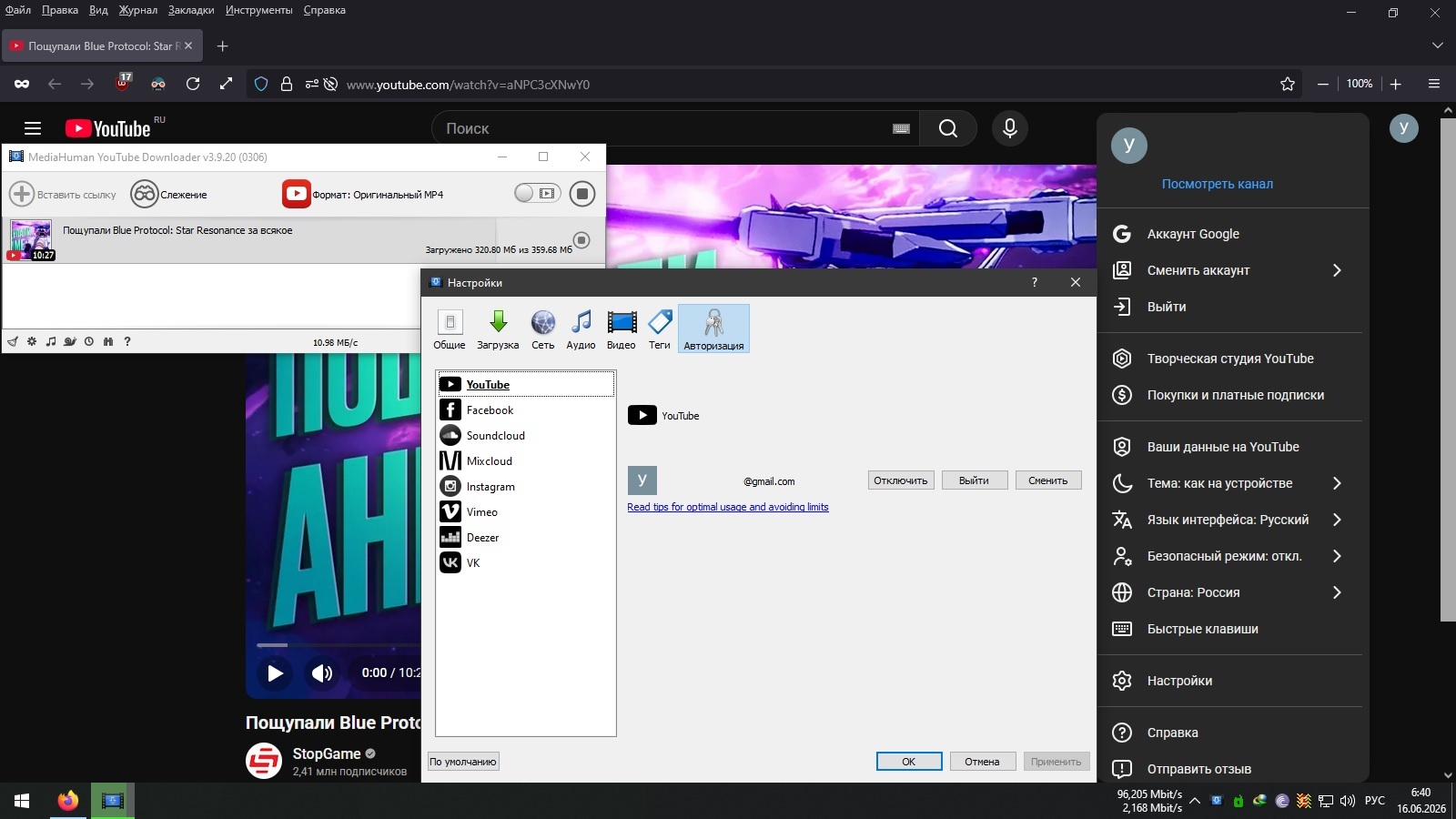Select Soundcloud in the services list

pyautogui.click(x=526, y=436)
